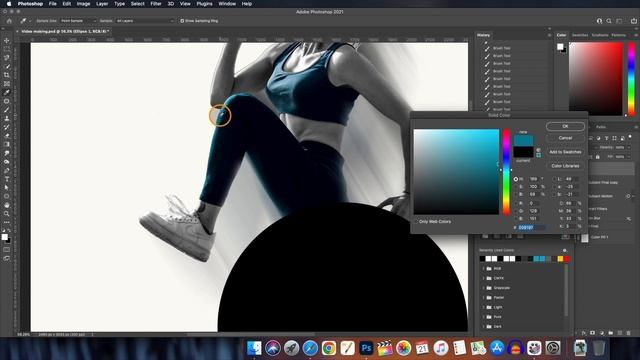Open the Sample All Layers dropdown

click(145, 21)
